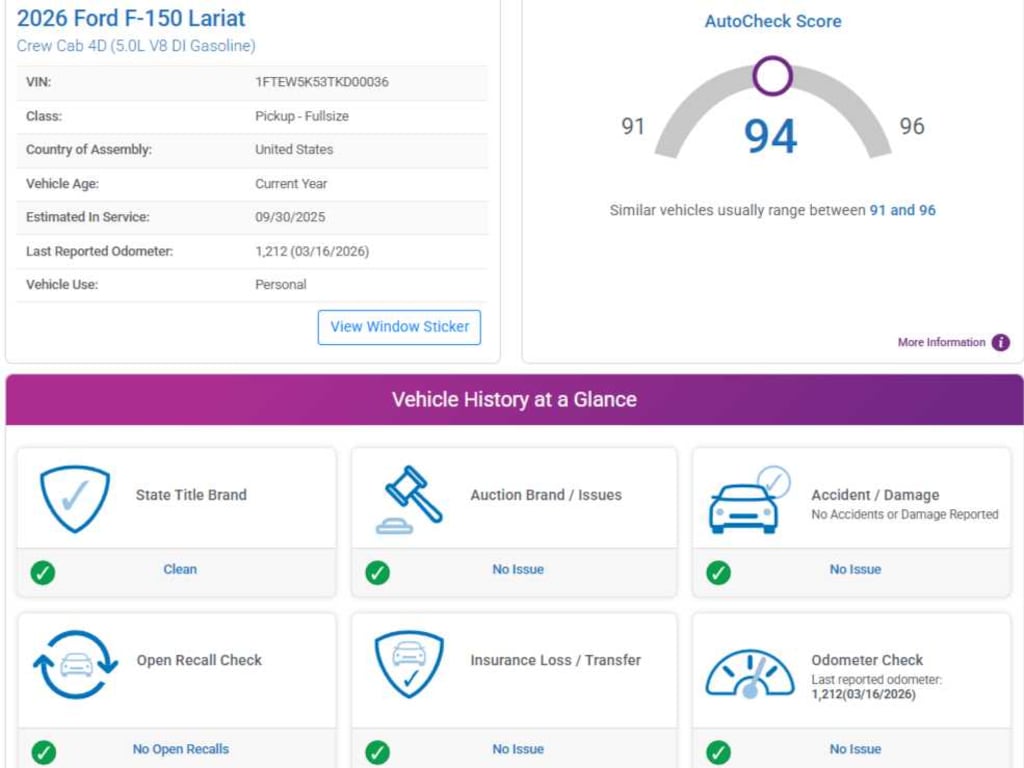Click No Issue under Accident / Damage

click(855, 569)
